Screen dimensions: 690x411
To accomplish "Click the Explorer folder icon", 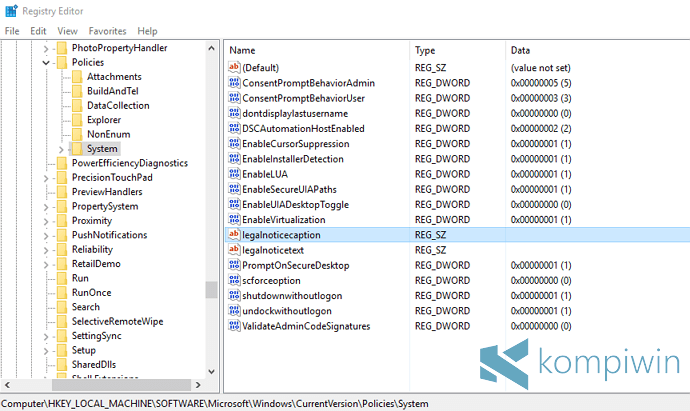I will (77, 120).
